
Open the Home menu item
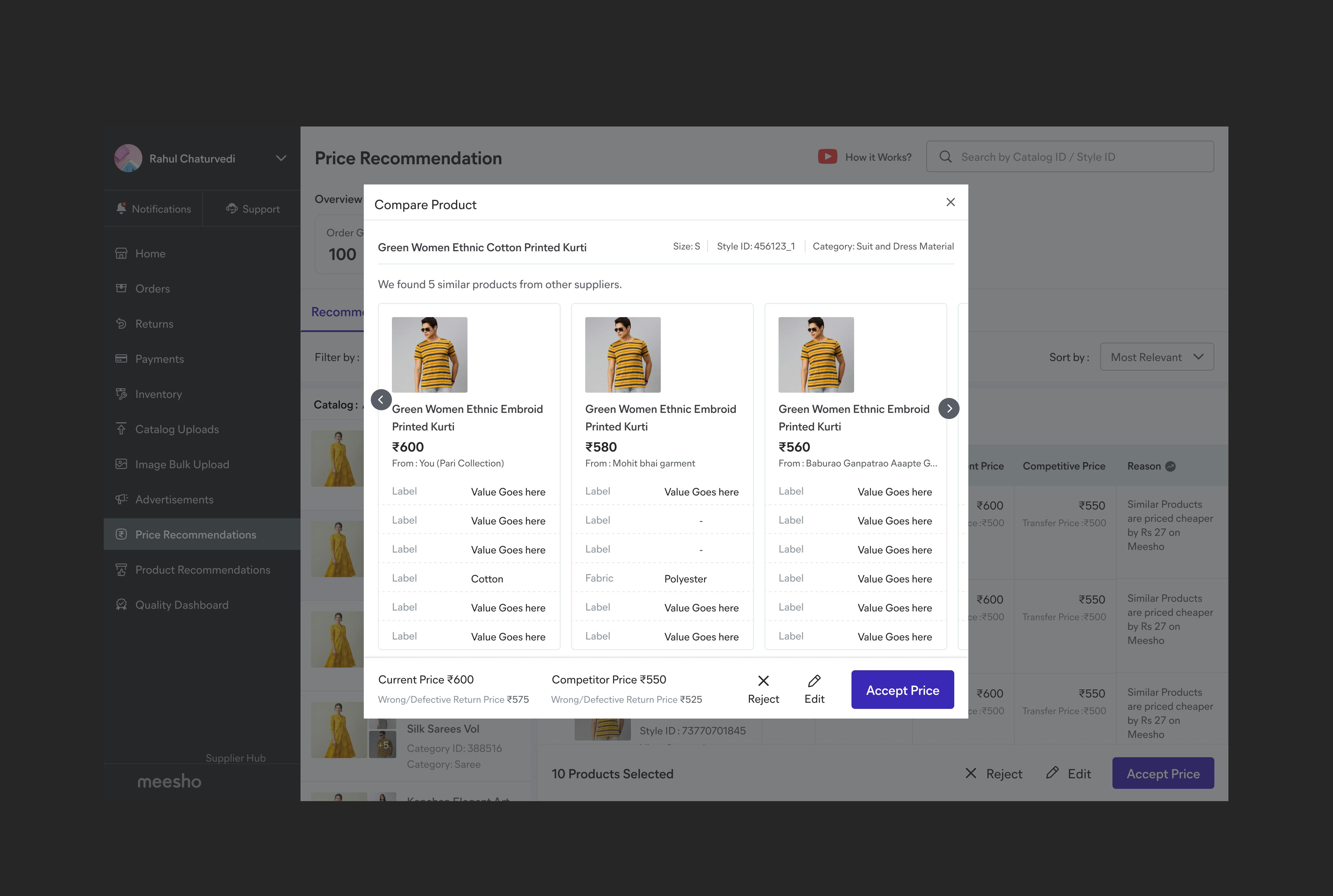coord(202,253)
